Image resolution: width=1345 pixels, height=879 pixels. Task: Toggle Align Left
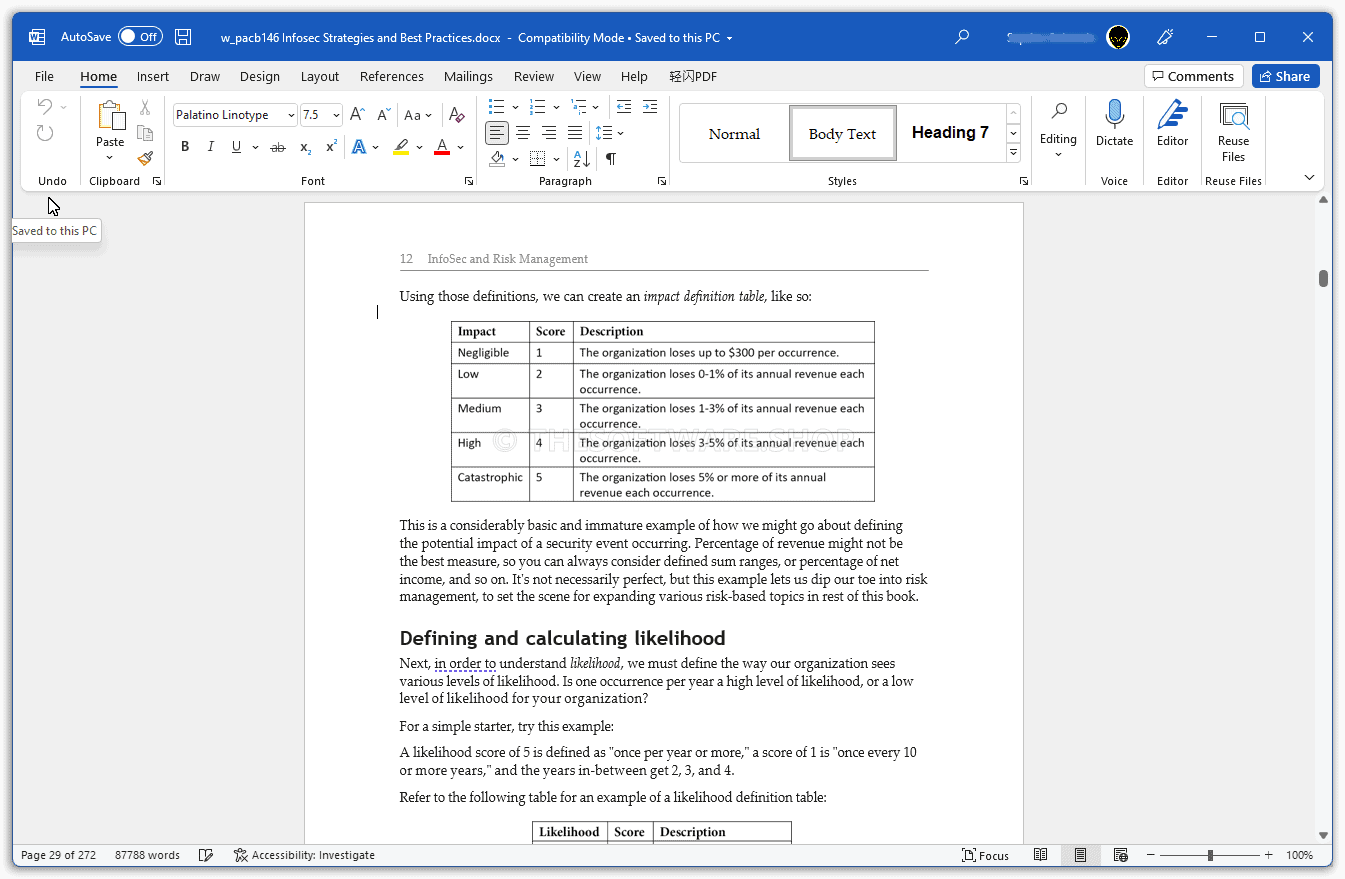pyautogui.click(x=497, y=132)
